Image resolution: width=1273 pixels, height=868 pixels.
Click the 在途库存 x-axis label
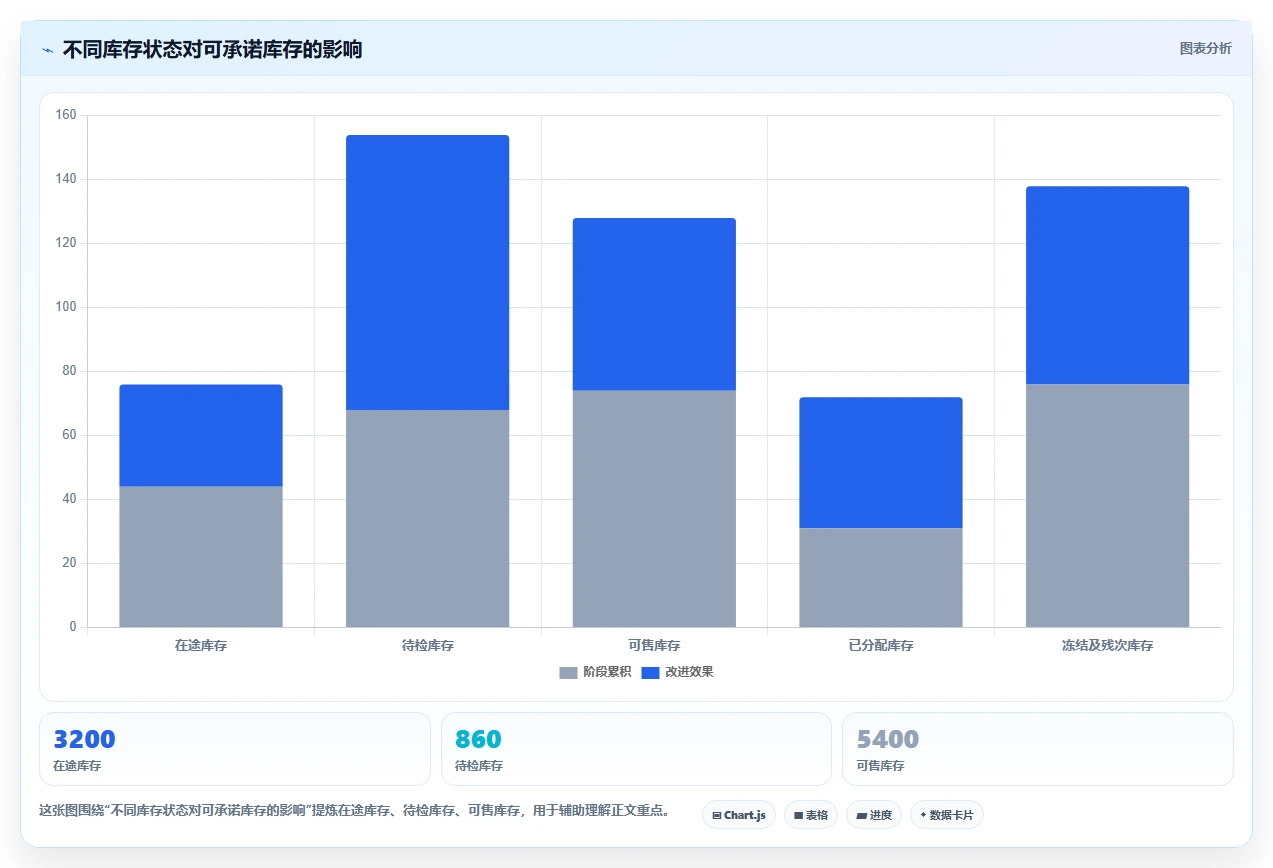(x=201, y=646)
